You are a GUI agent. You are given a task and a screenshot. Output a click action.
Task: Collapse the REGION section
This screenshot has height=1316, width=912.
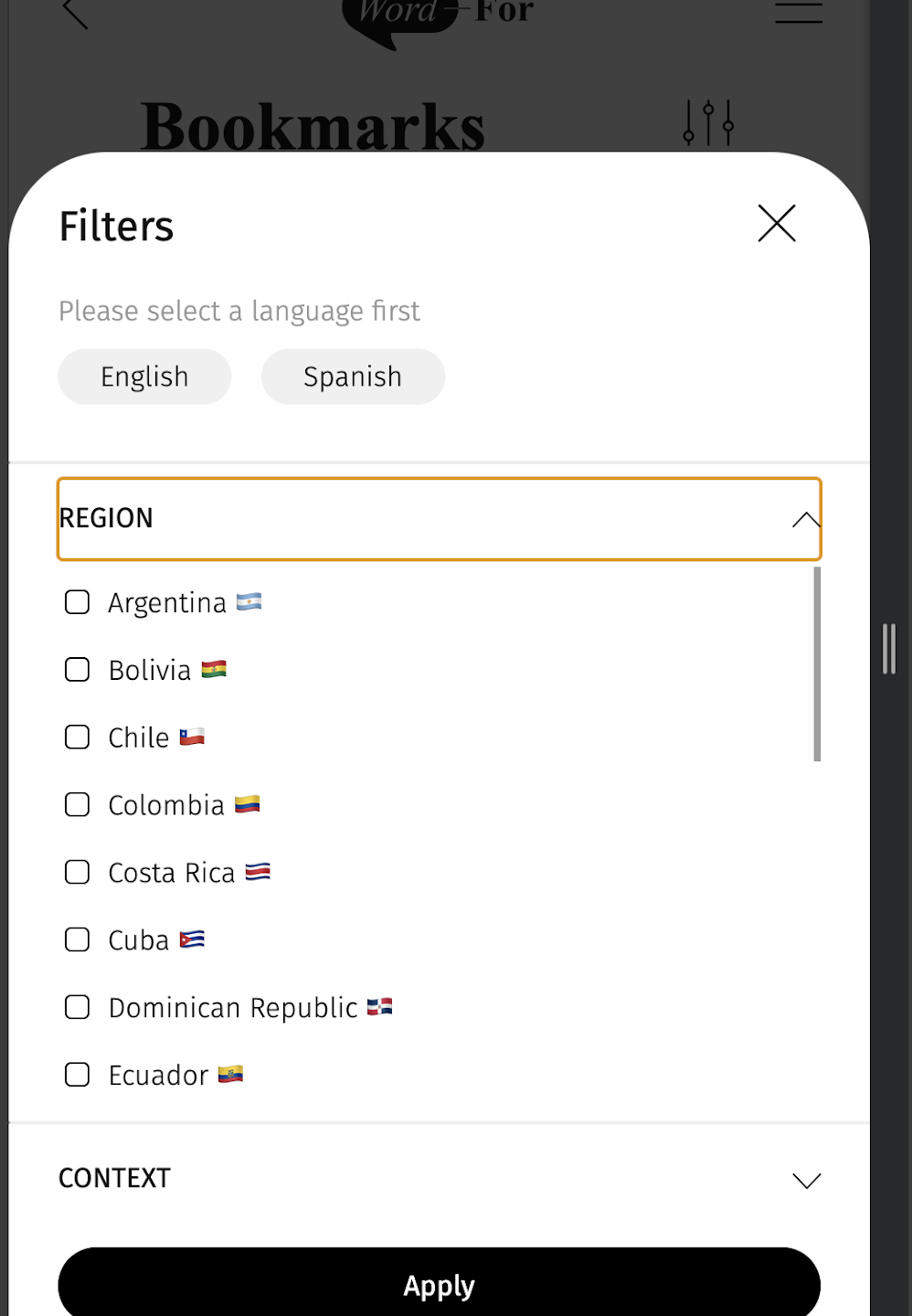pos(439,518)
